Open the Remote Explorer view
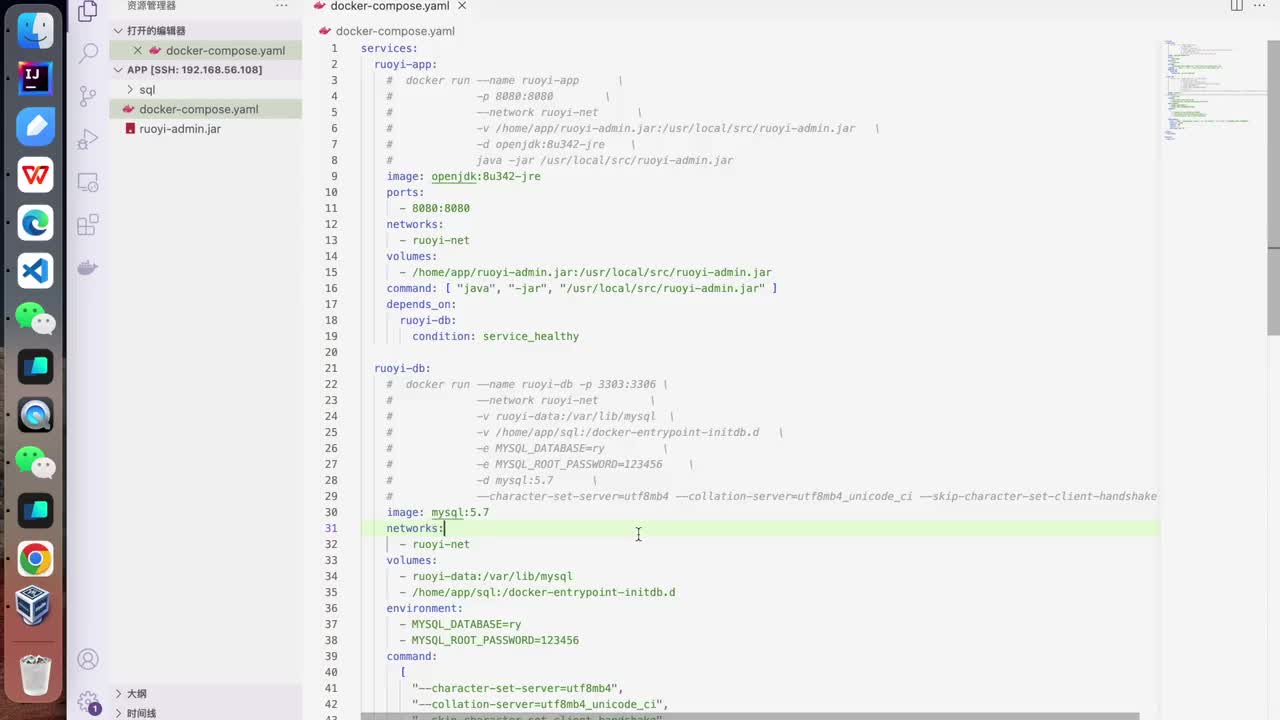This screenshot has width=1280, height=720. 88,182
